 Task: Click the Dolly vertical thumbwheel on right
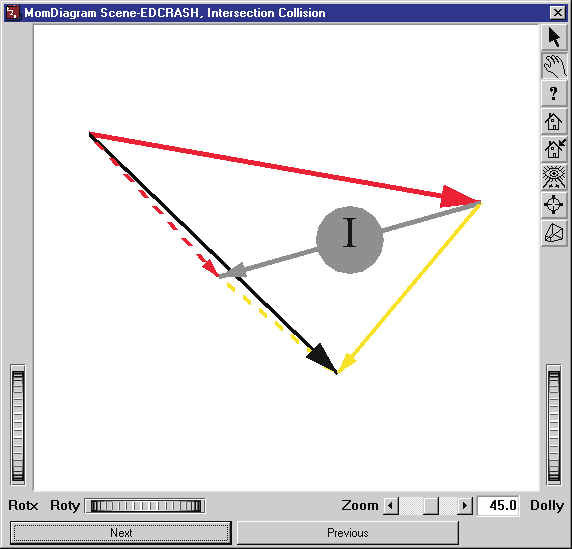(x=554, y=425)
